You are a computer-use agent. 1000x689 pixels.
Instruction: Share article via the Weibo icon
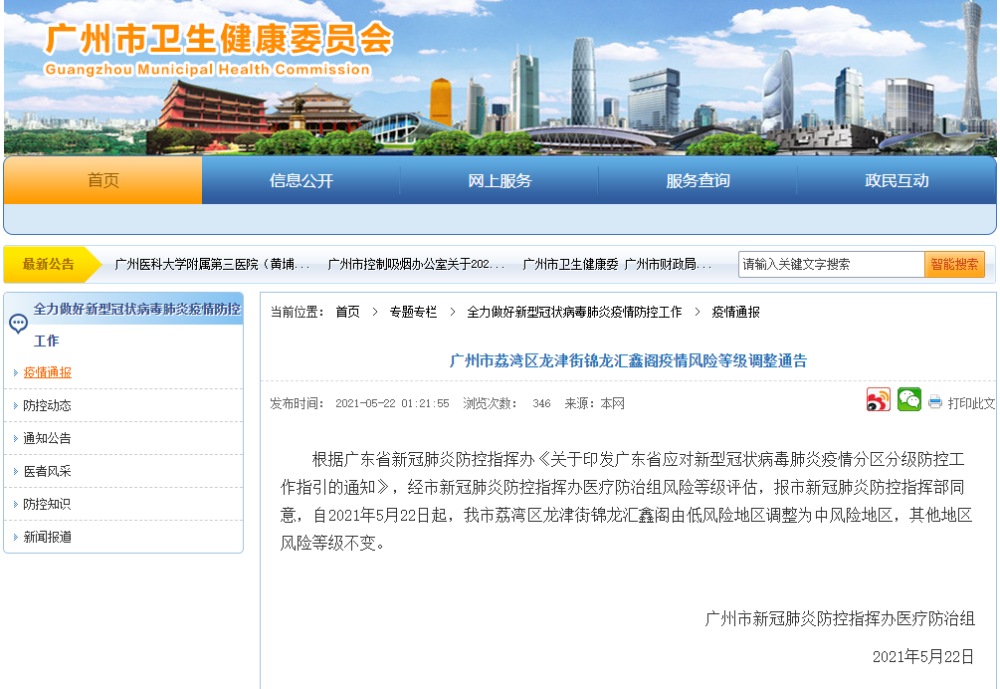tap(878, 401)
